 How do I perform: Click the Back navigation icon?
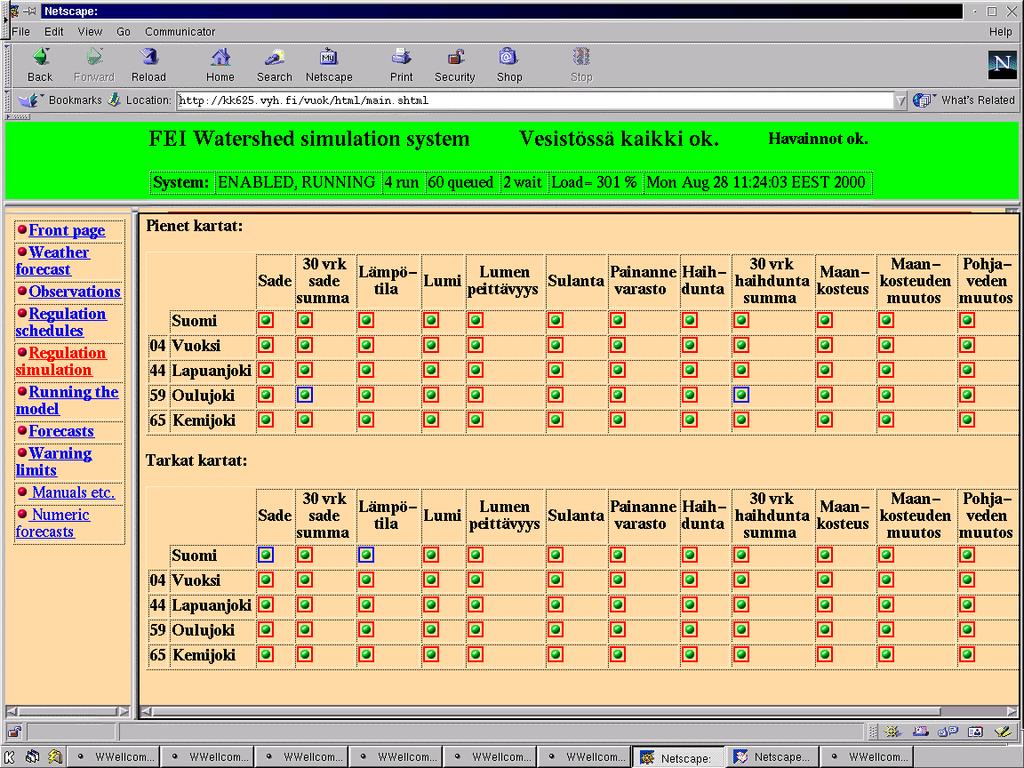[40, 57]
